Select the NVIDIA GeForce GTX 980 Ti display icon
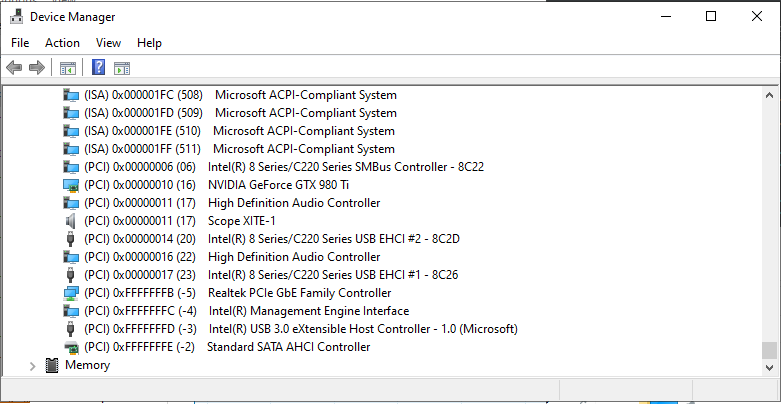The image size is (781, 404). click(x=71, y=185)
